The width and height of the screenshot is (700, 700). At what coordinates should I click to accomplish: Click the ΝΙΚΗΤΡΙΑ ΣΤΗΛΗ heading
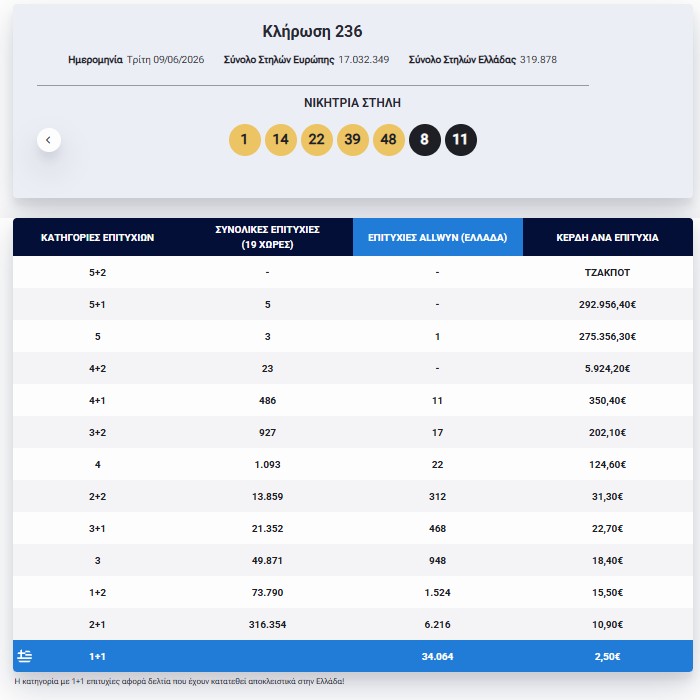click(352, 103)
